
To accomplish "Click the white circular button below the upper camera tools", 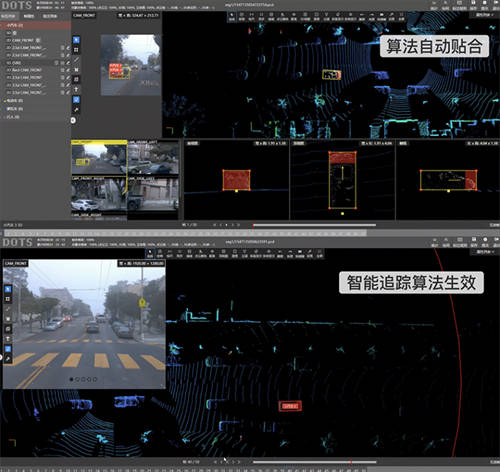I will coord(73,120).
